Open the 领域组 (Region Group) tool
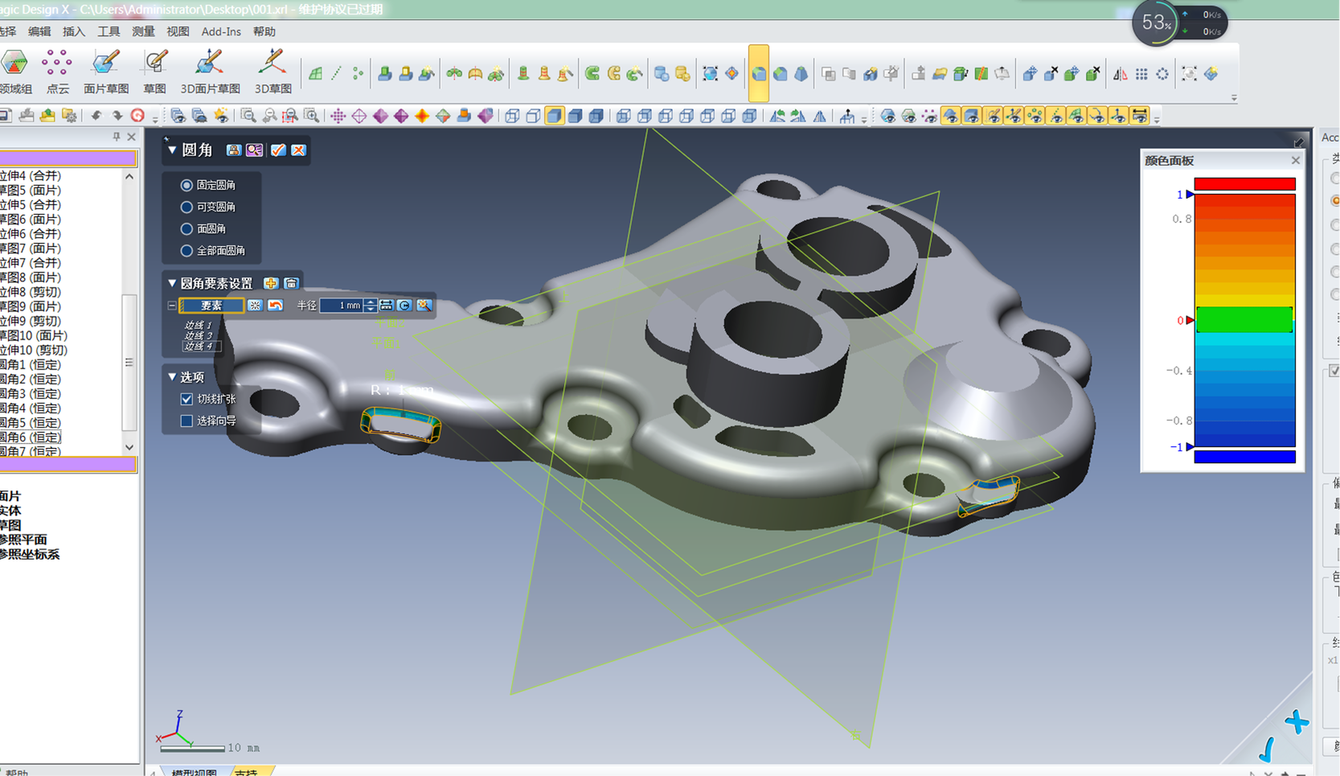The height and width of the screenshot is (776, 1340). tap(15, 70)
